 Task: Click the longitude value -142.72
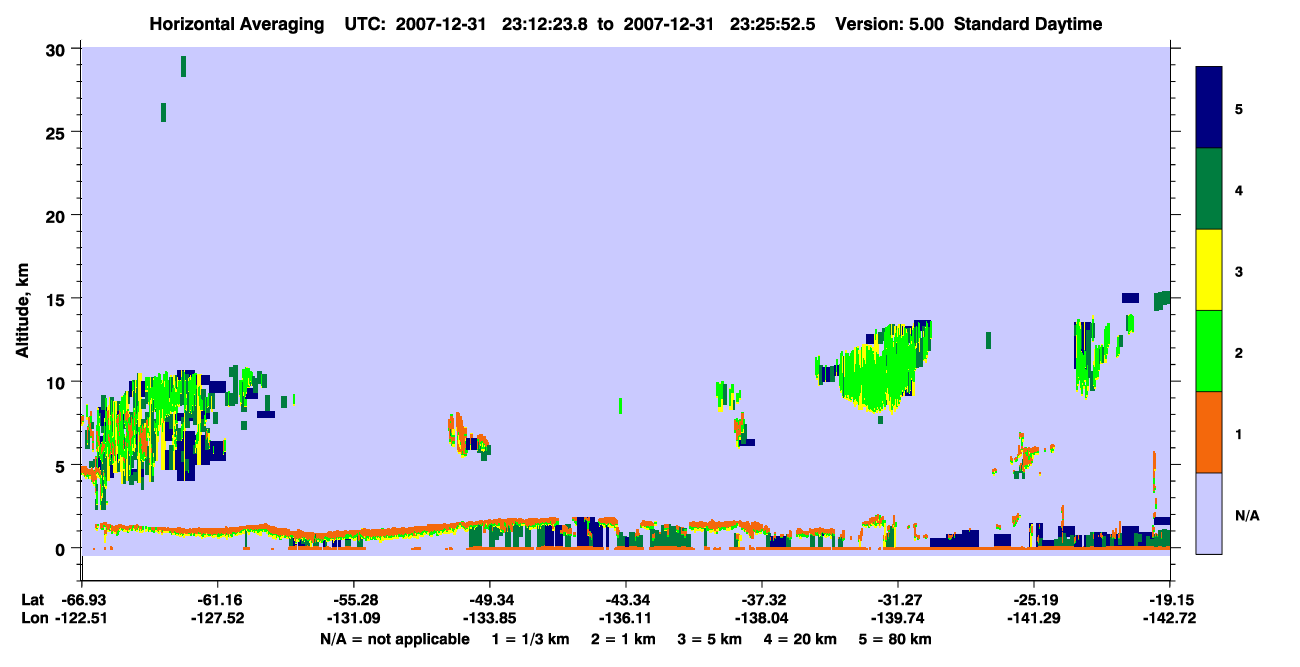click(x=1170, y=618)
